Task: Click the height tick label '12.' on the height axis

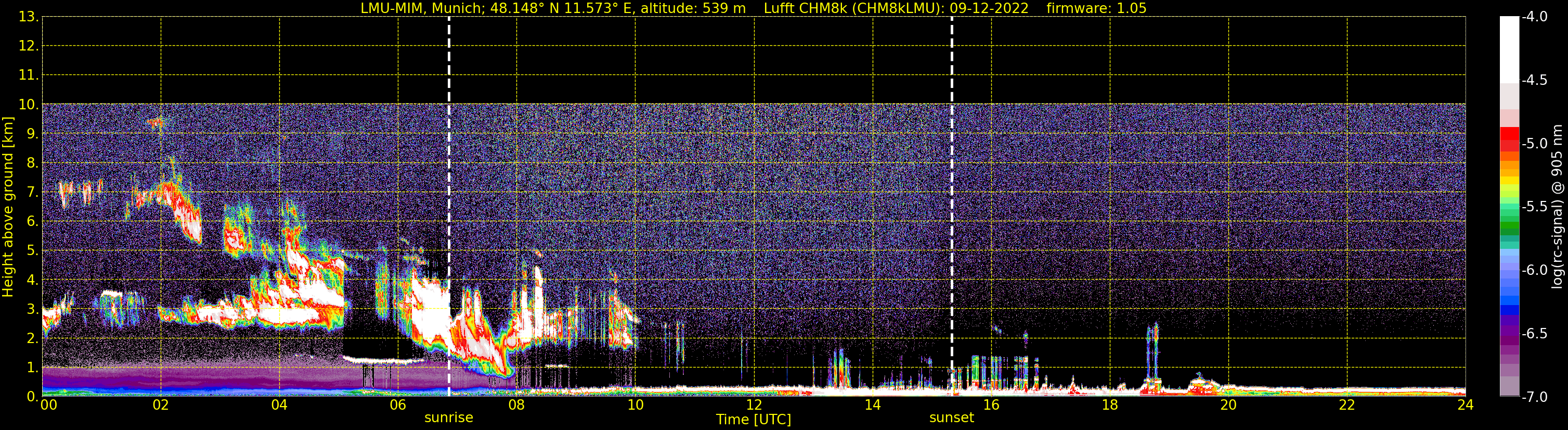Action: [x=29, y=46]
